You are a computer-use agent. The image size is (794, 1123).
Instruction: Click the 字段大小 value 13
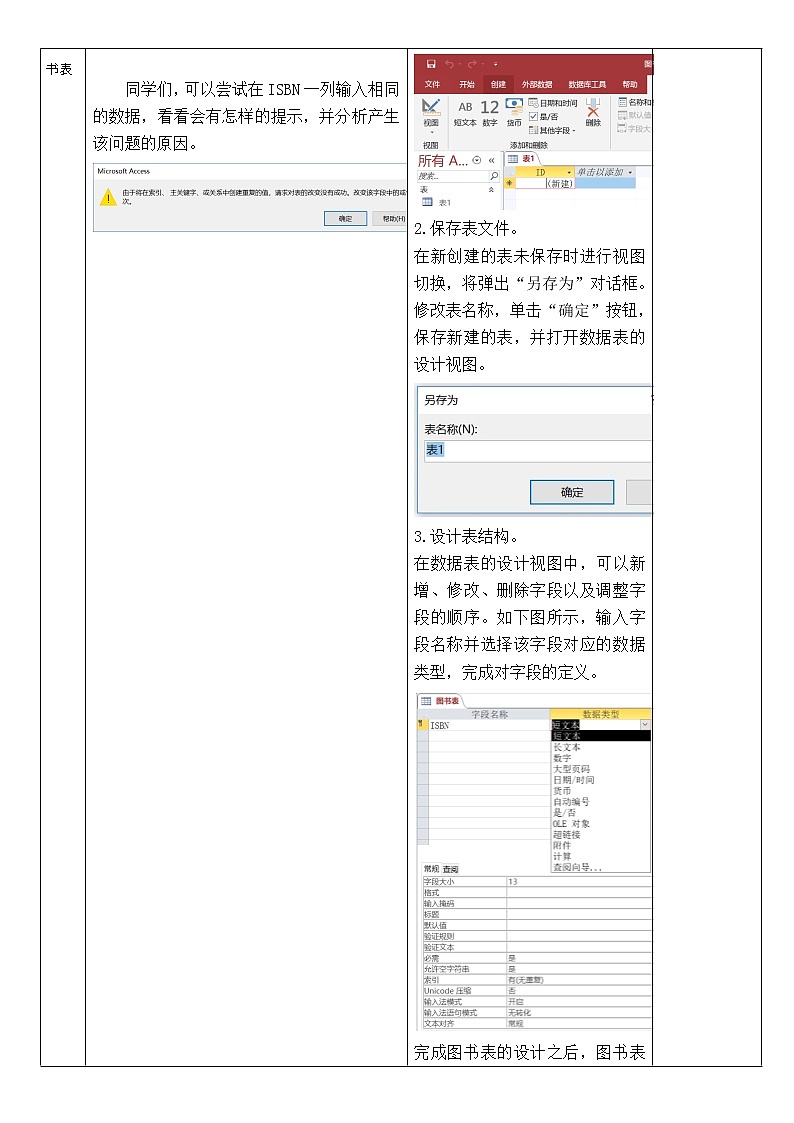(x=579, y=882)
